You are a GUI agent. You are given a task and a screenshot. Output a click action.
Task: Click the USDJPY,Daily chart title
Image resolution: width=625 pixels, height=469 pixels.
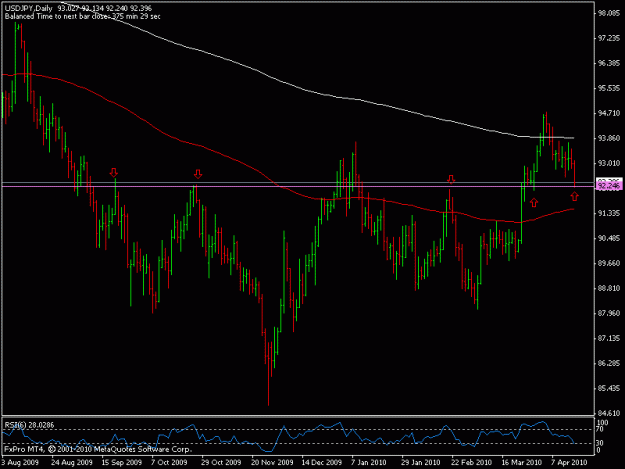28,8
